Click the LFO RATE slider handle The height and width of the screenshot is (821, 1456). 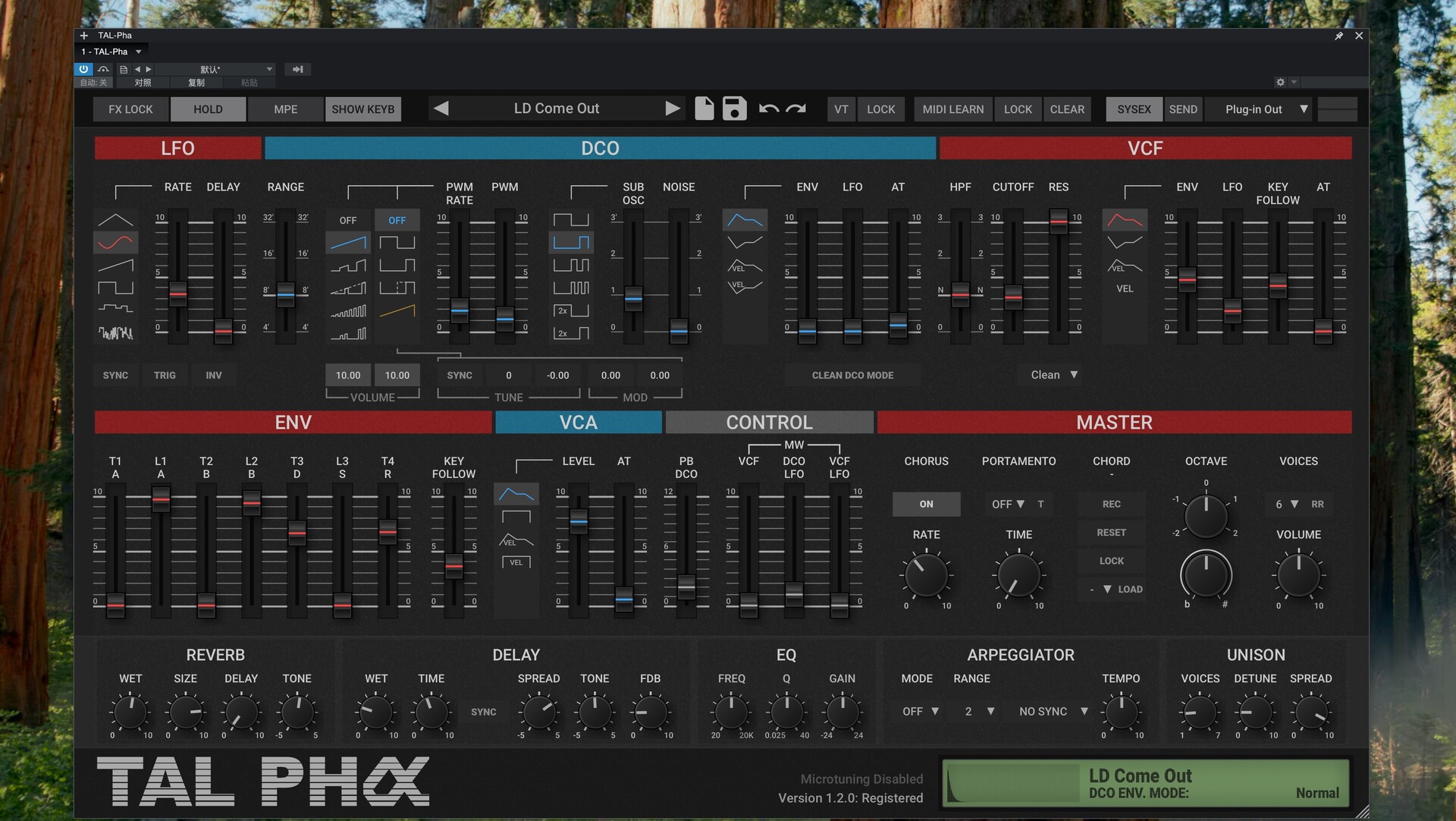click(177, 294)
